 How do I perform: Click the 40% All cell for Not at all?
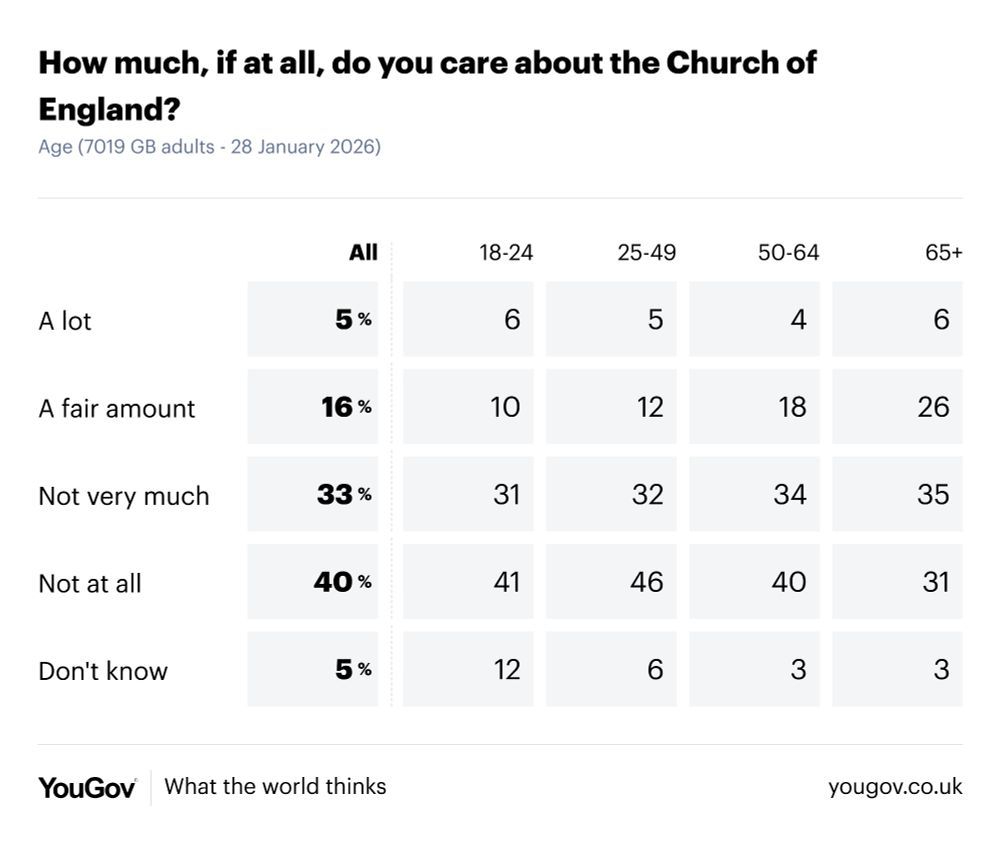point(341,582)
